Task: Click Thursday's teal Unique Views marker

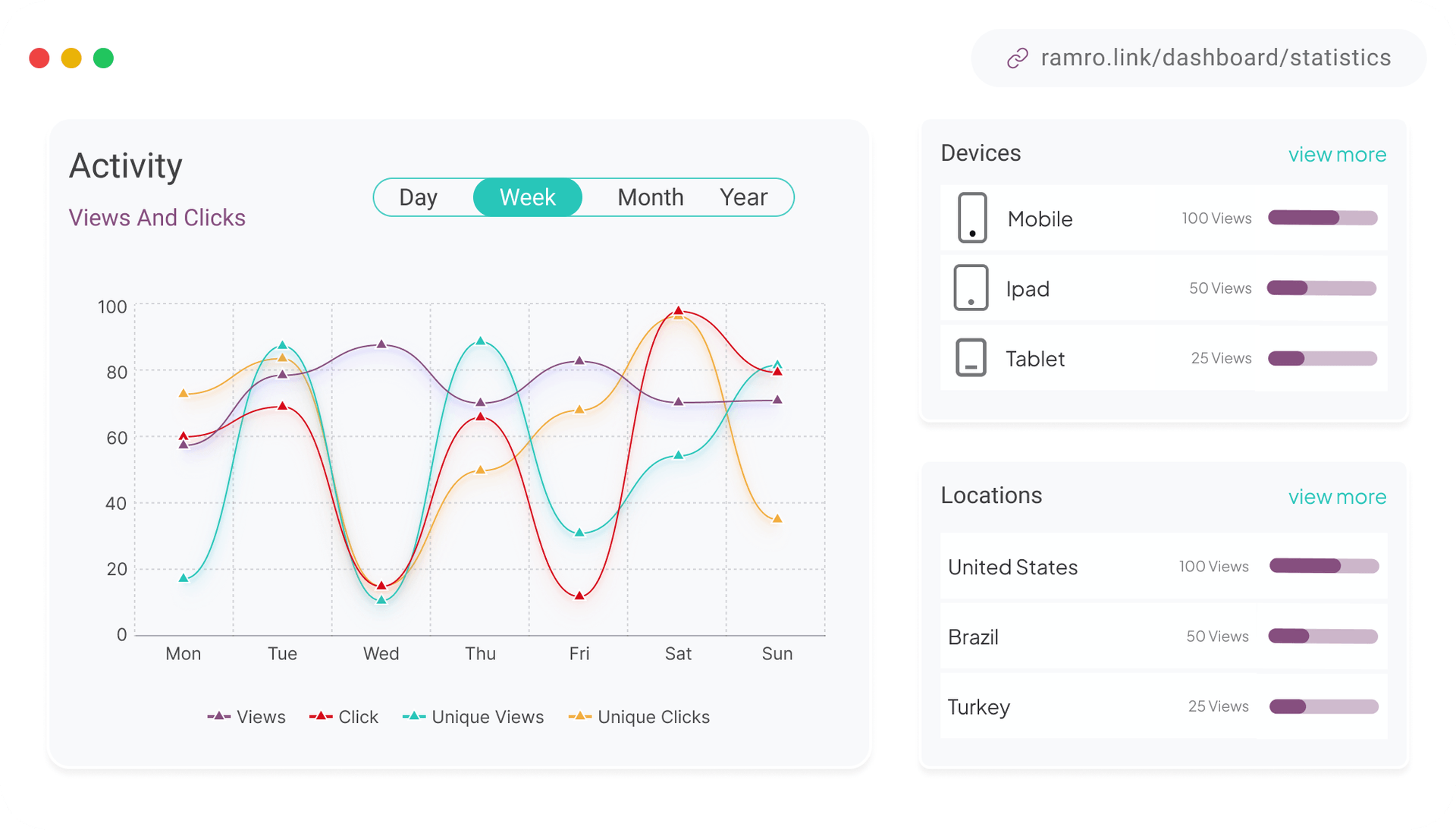Action: pyautogui.click(x=480, y=341)
